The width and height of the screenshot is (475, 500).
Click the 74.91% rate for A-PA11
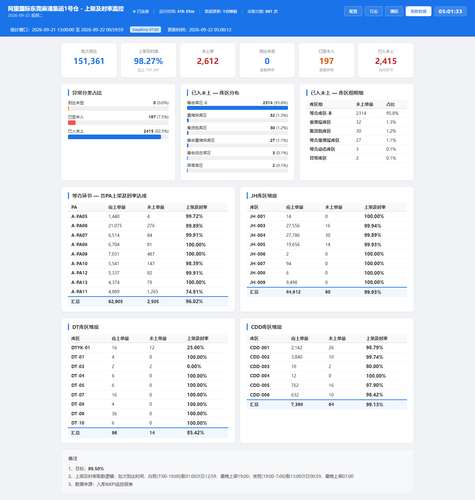(194, 292)
